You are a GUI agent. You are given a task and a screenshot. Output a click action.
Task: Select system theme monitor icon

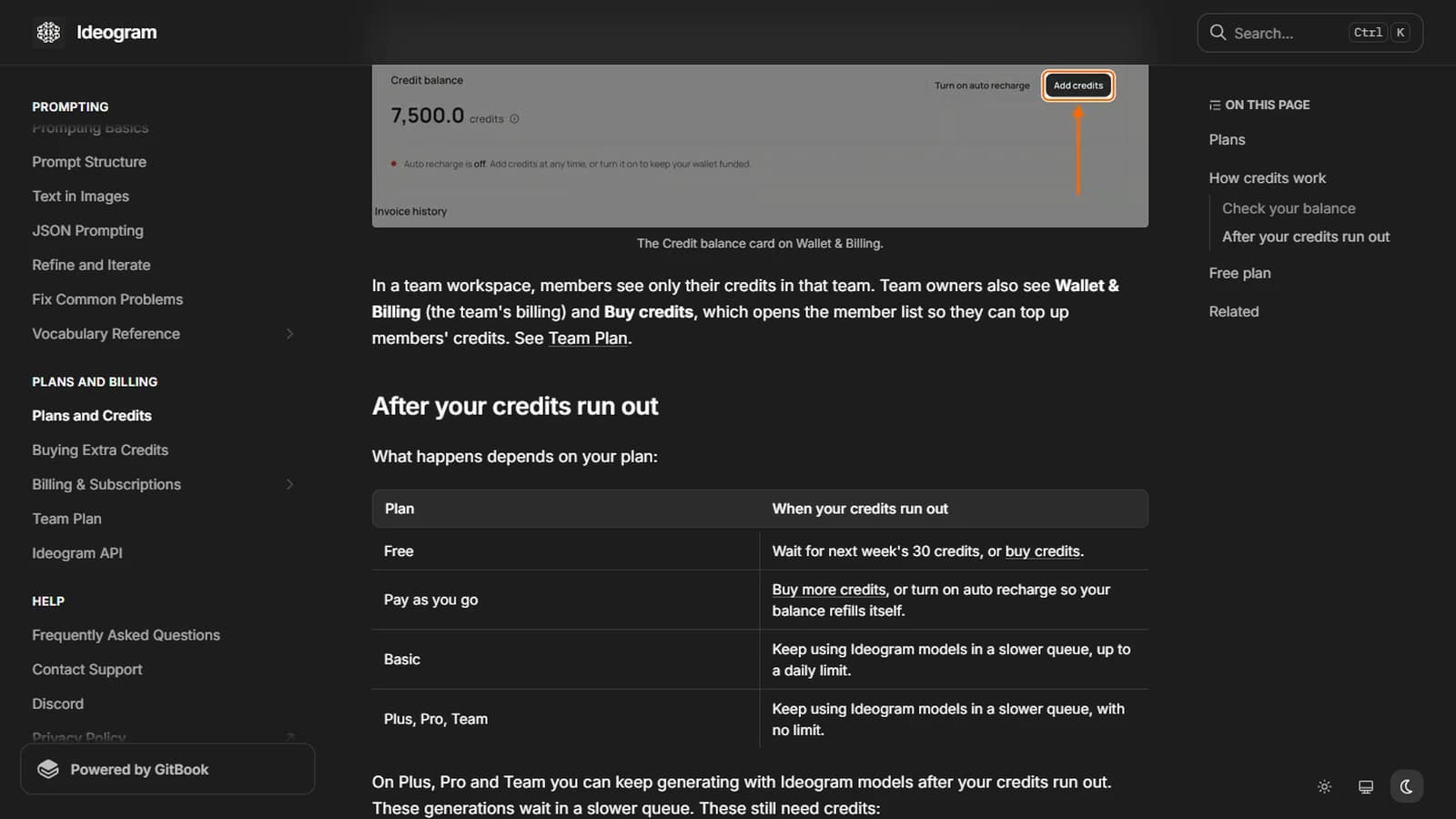1365,787
